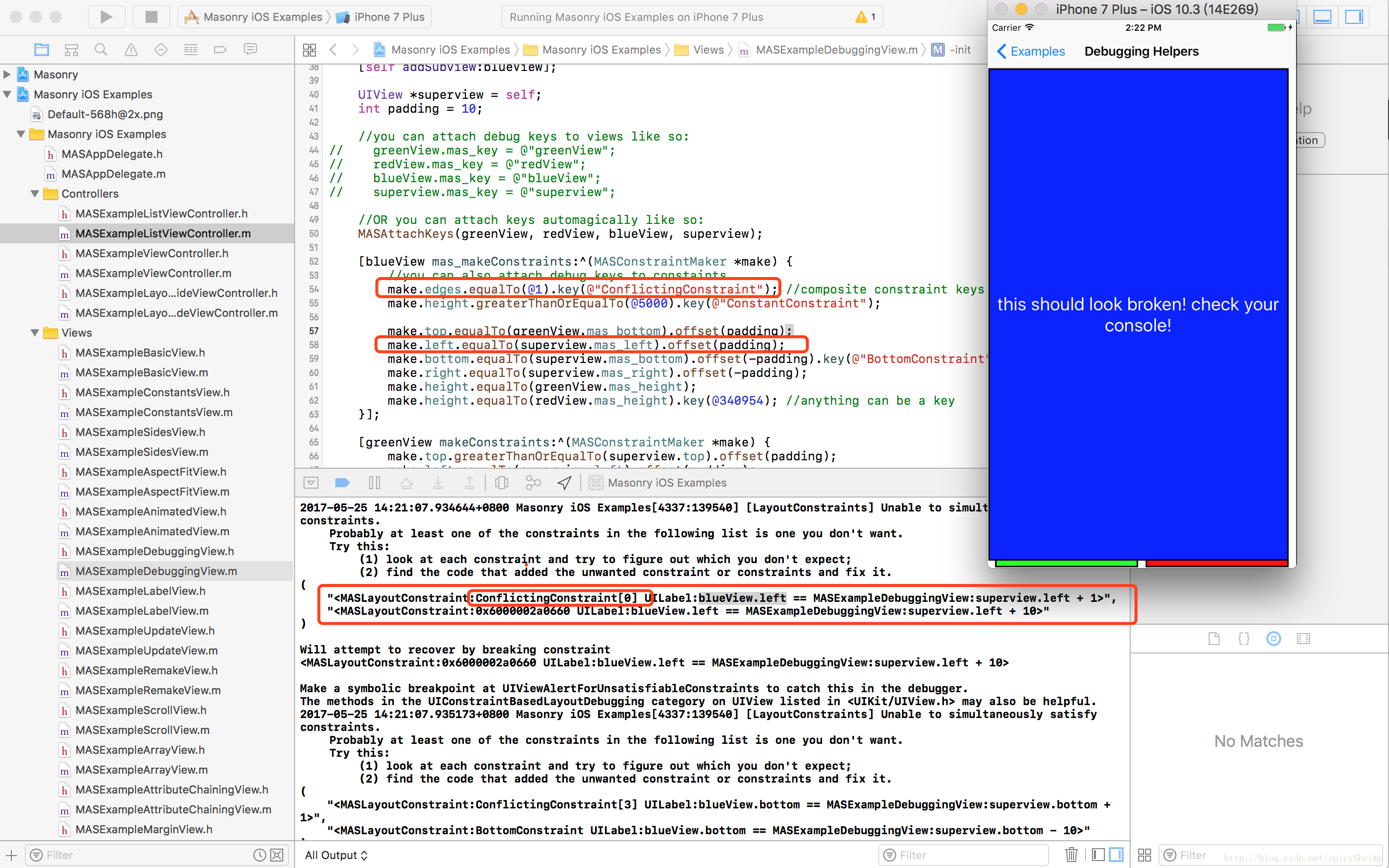Pause program execution in debug bar
This screenshot has height=868, width=1389.
[x=375, y=483]
